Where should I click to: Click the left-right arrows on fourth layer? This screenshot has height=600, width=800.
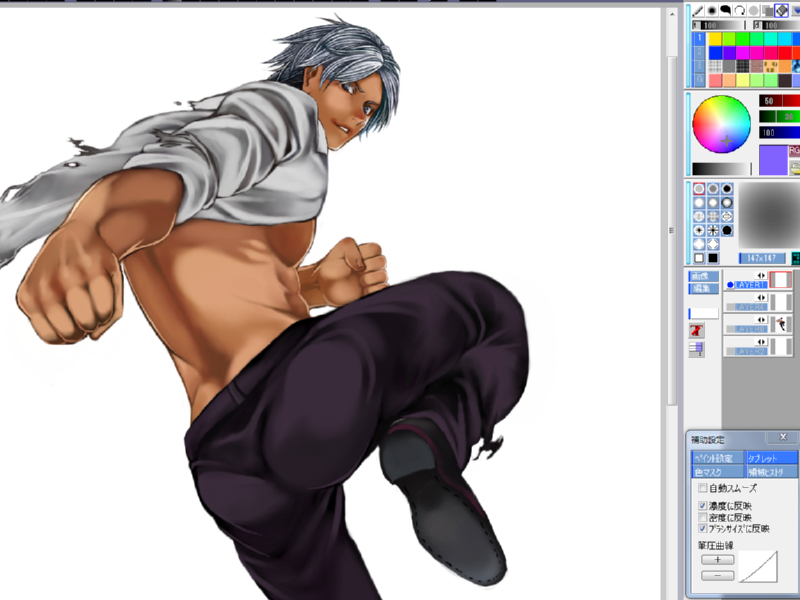point(761,342)
